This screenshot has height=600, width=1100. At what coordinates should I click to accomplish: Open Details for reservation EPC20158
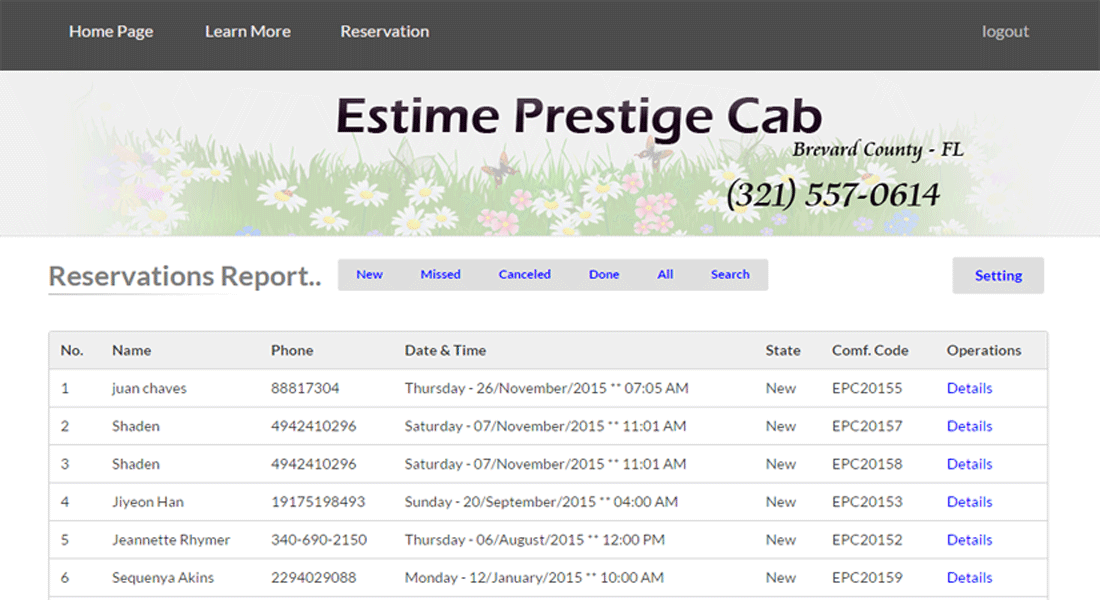(x=969, y=464)
